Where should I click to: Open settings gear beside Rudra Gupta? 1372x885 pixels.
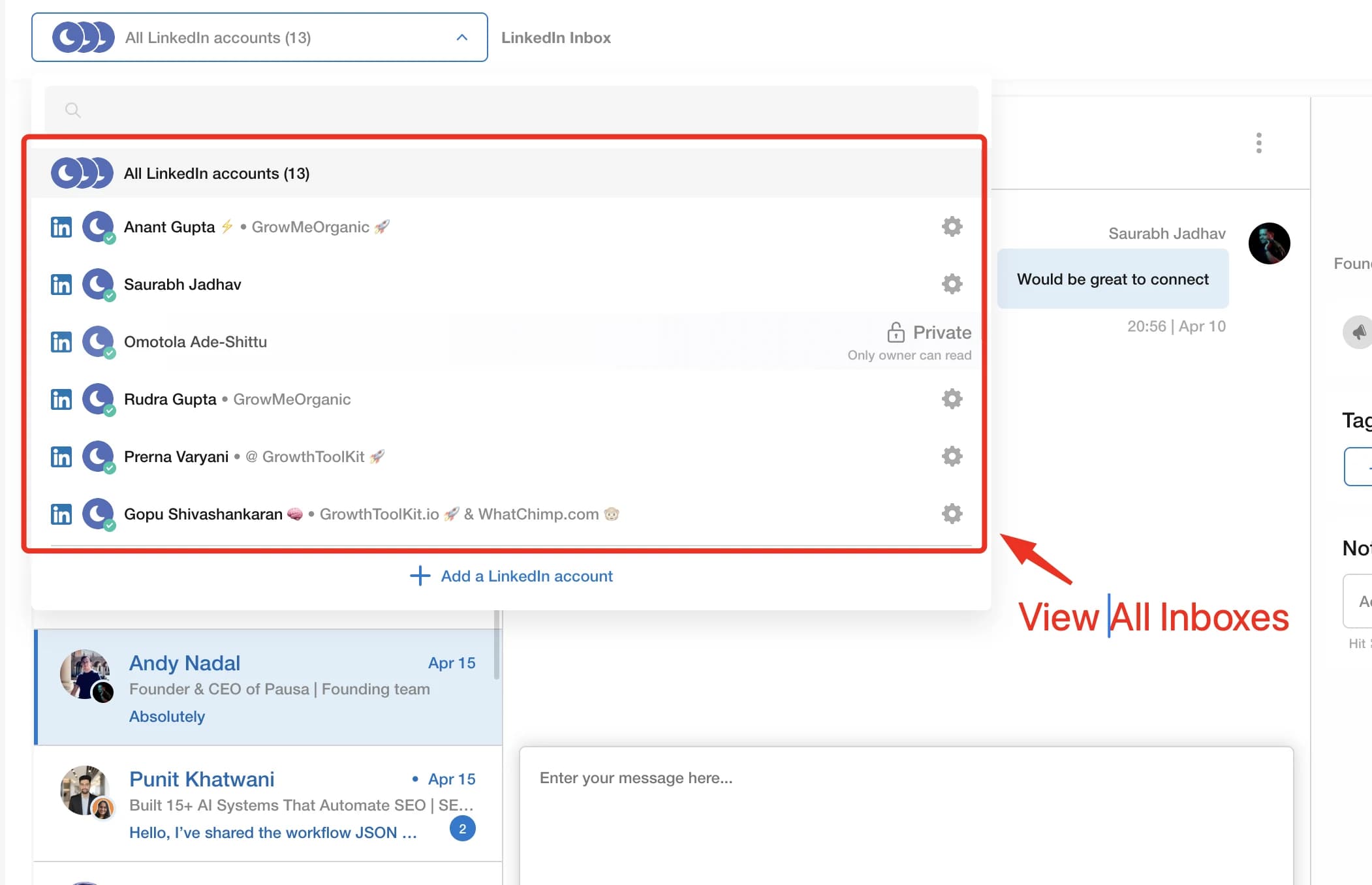point(951,399)
